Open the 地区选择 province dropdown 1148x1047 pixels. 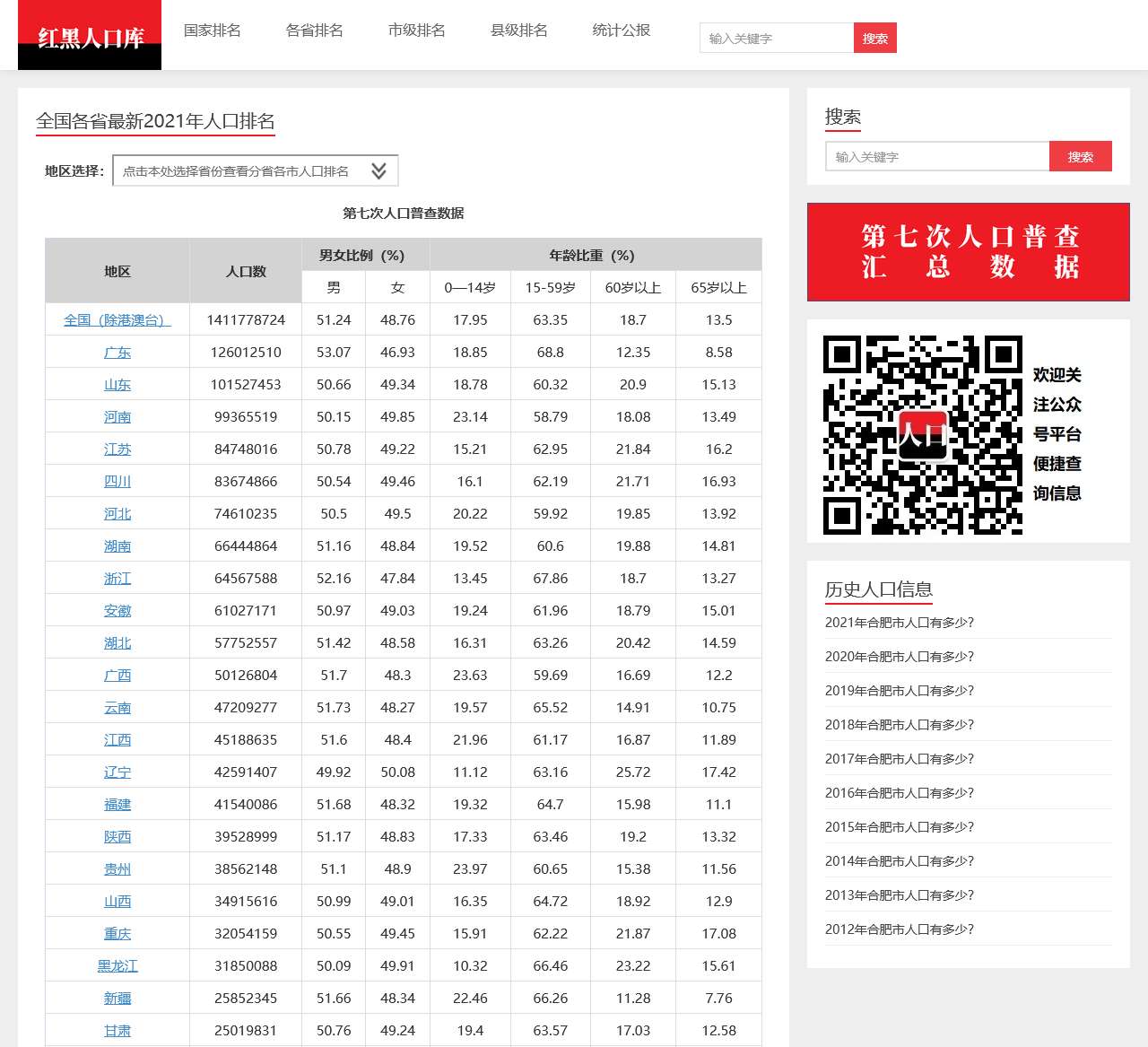[x=255, y=170]
